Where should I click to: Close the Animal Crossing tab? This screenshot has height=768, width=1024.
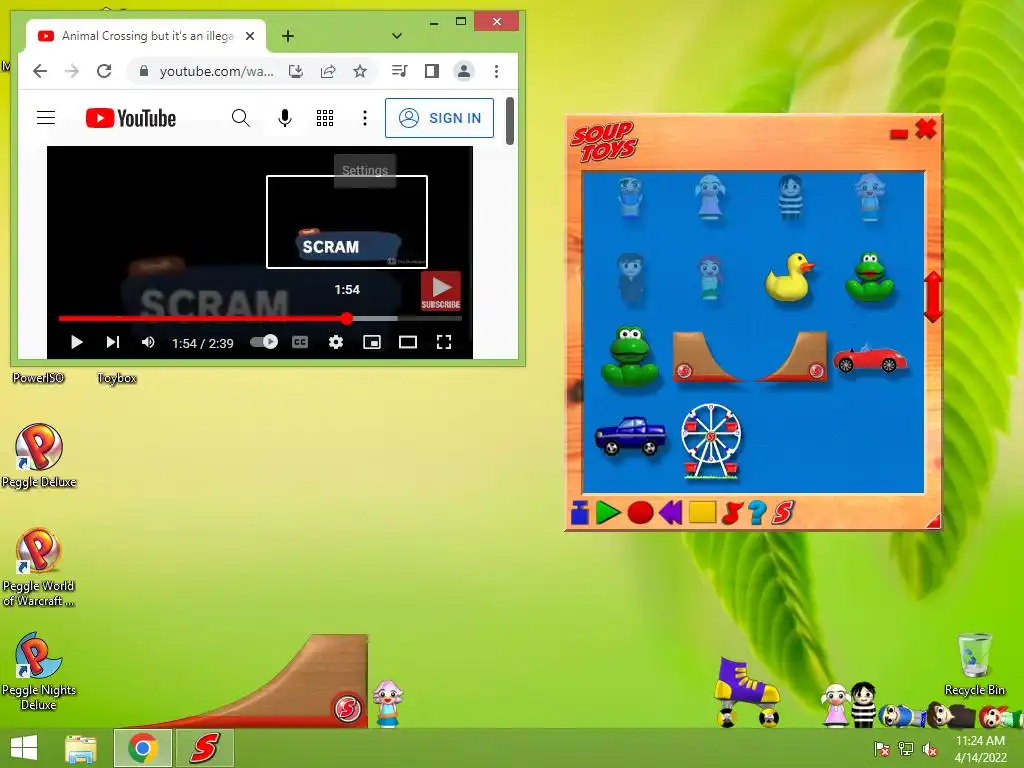249,36
